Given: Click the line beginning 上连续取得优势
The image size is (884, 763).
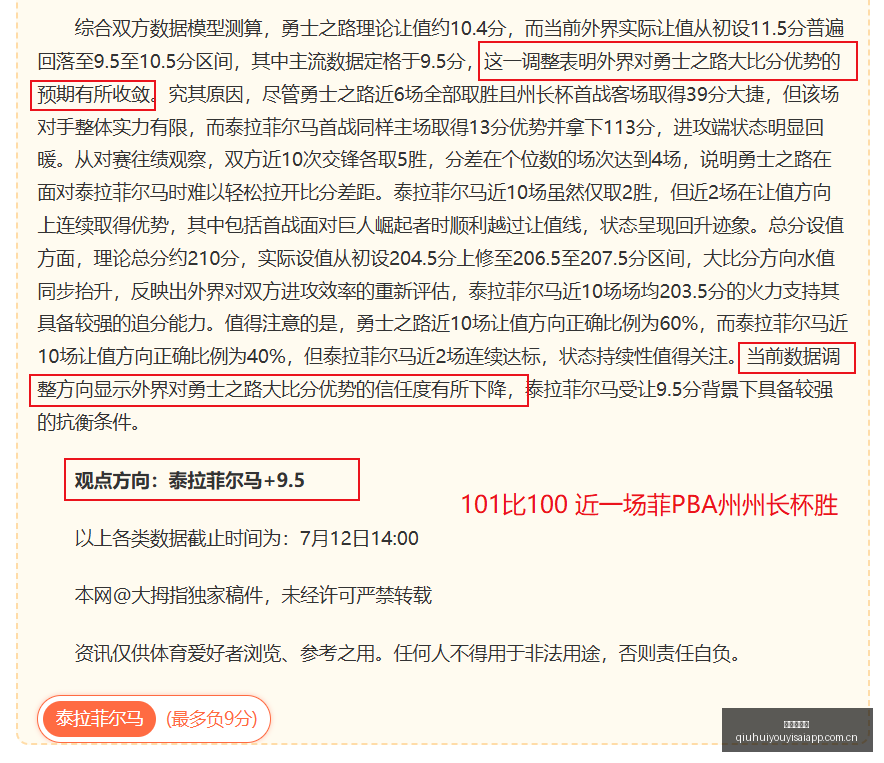Looking at the screenshot, I should pyautogui.click(x=440, y=226).
